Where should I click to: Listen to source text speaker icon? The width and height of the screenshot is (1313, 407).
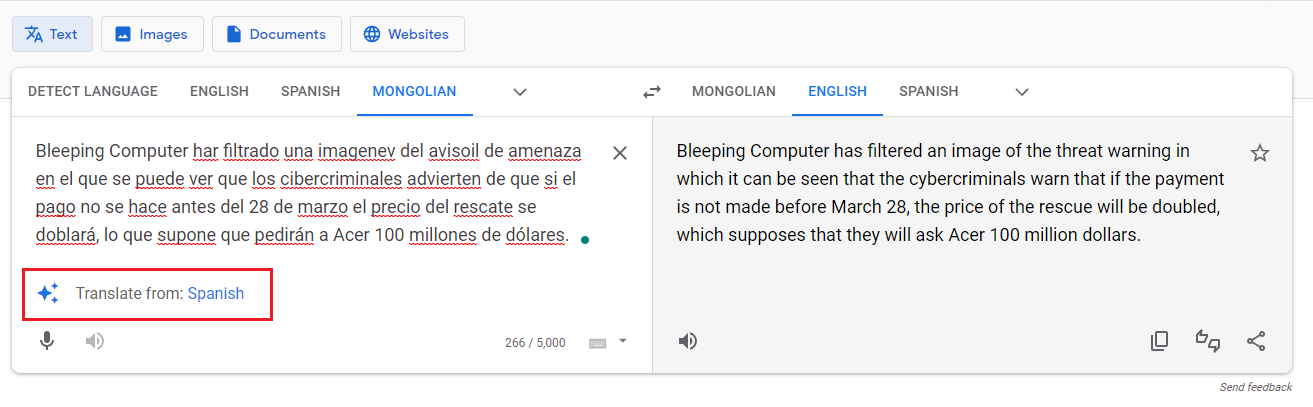click(x=95, y=341)
